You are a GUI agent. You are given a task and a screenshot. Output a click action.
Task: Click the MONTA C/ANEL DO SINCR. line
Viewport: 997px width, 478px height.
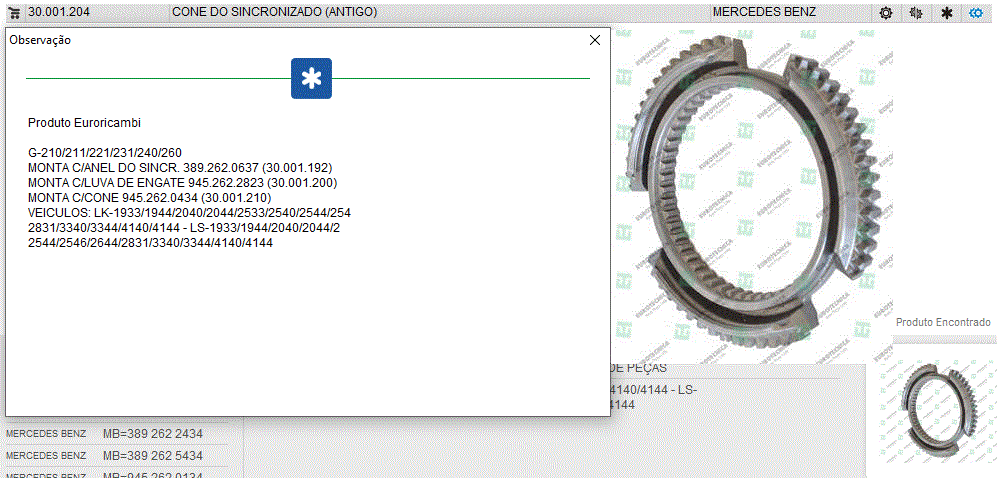point(180,168)
